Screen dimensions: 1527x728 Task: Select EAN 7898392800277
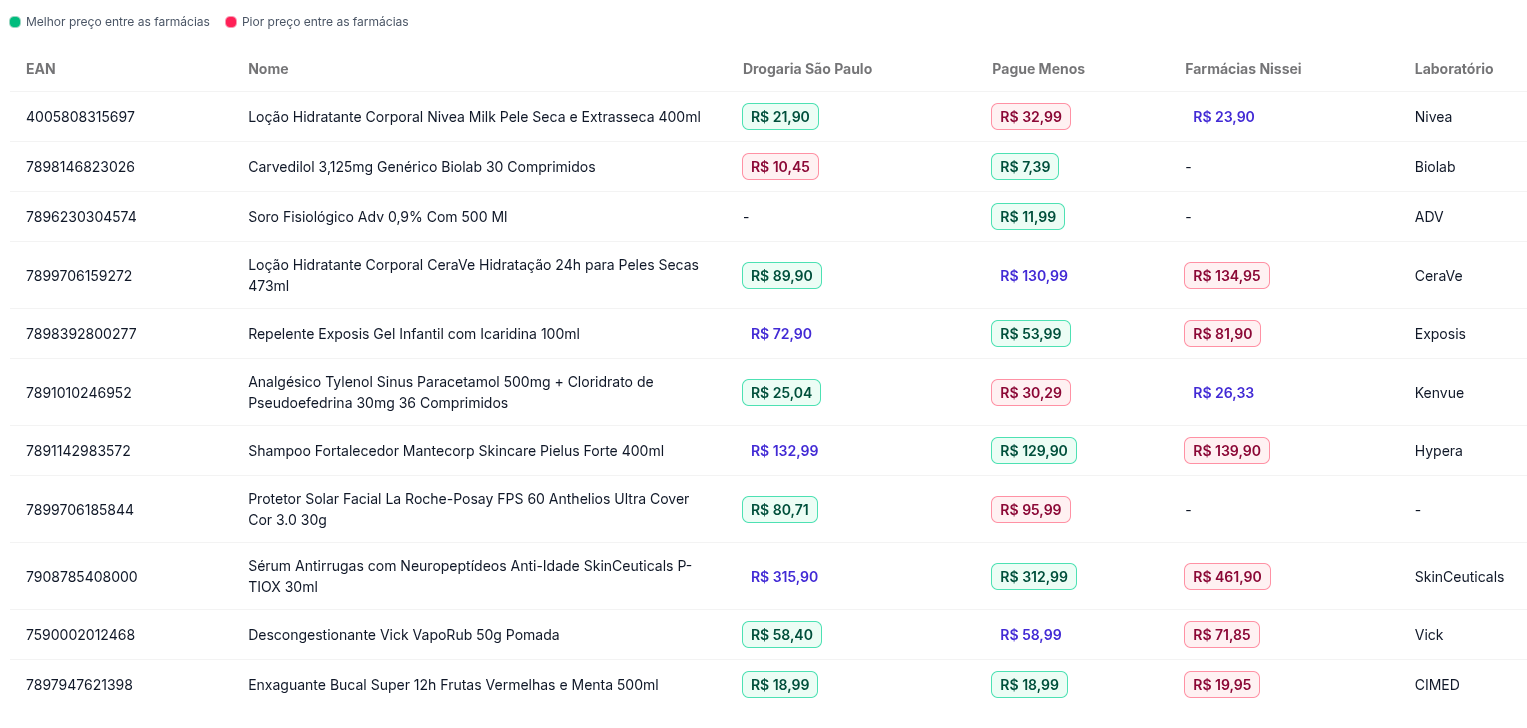pyautogui.click(x=81, y=334)
